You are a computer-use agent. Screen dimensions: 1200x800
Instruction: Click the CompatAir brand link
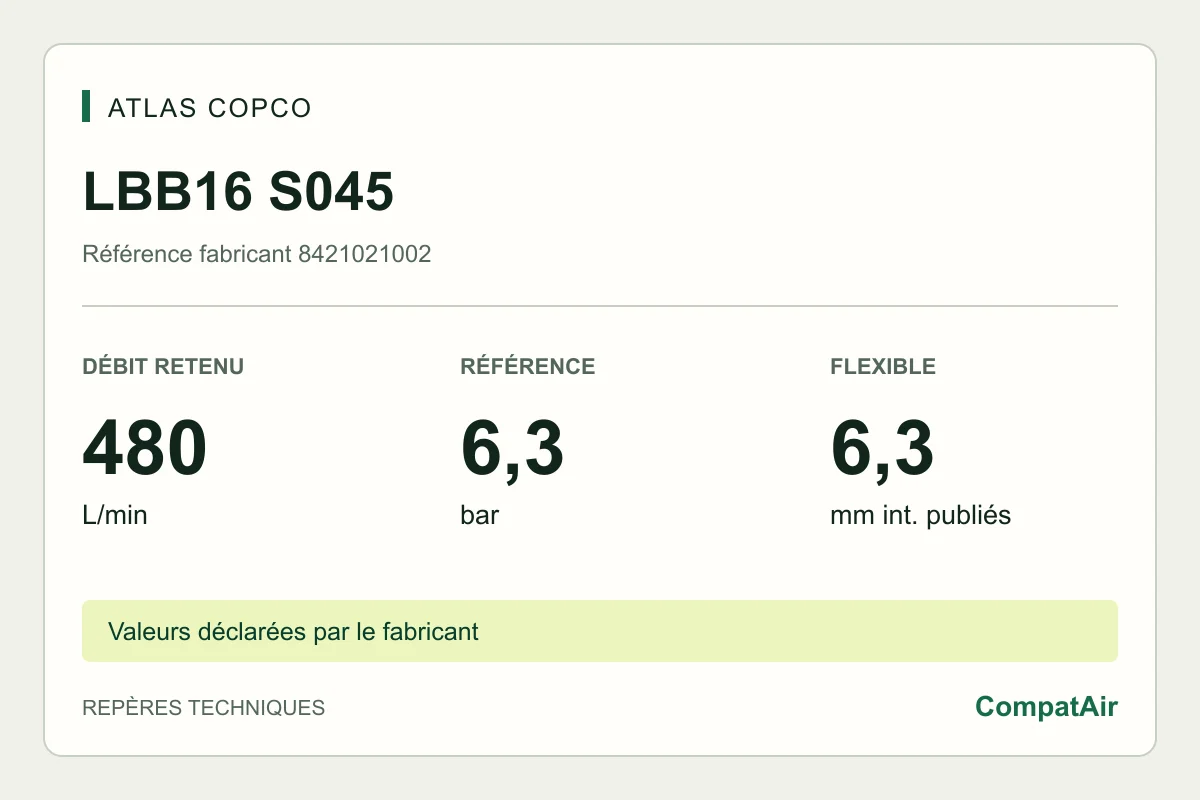1046,707
